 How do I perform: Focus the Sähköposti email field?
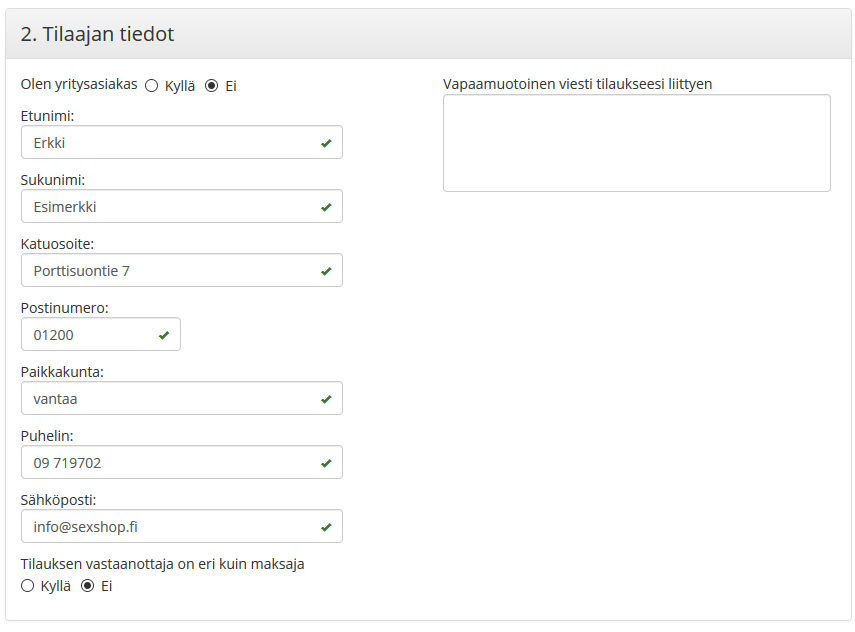click(170, 527)
